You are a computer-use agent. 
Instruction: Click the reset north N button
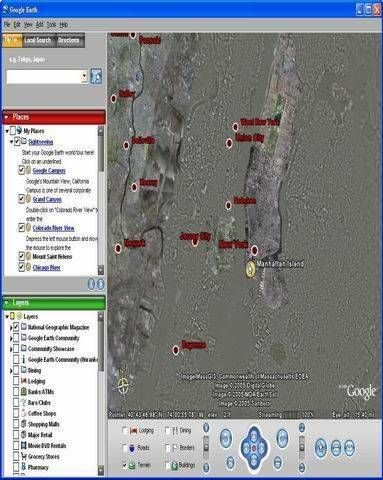tap(230, 463)
